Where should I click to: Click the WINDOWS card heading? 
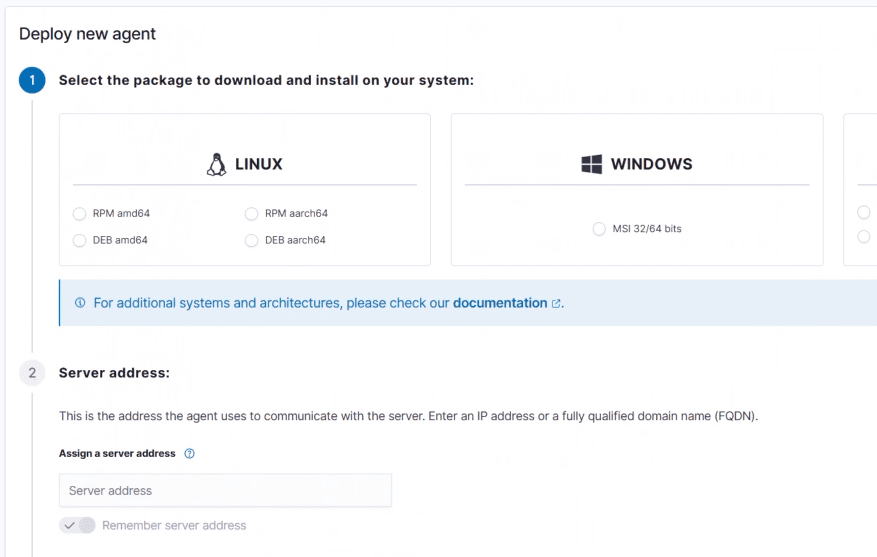point(651,164)
